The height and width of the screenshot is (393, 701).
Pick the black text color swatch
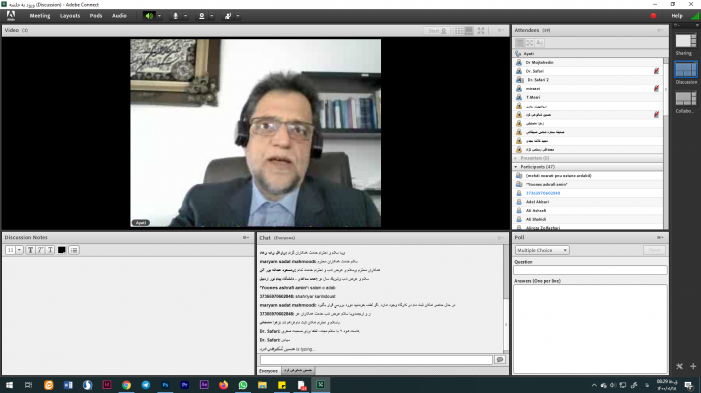(62, 250)
